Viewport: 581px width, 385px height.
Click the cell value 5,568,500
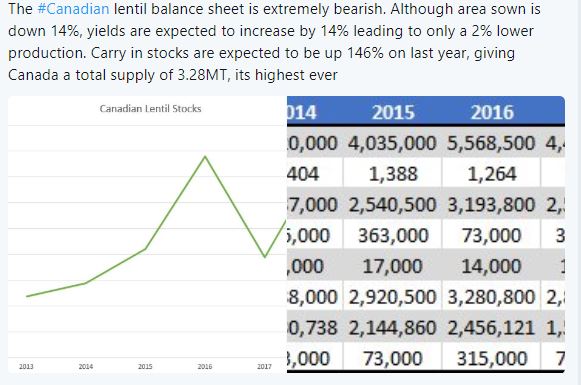point(491,143)
